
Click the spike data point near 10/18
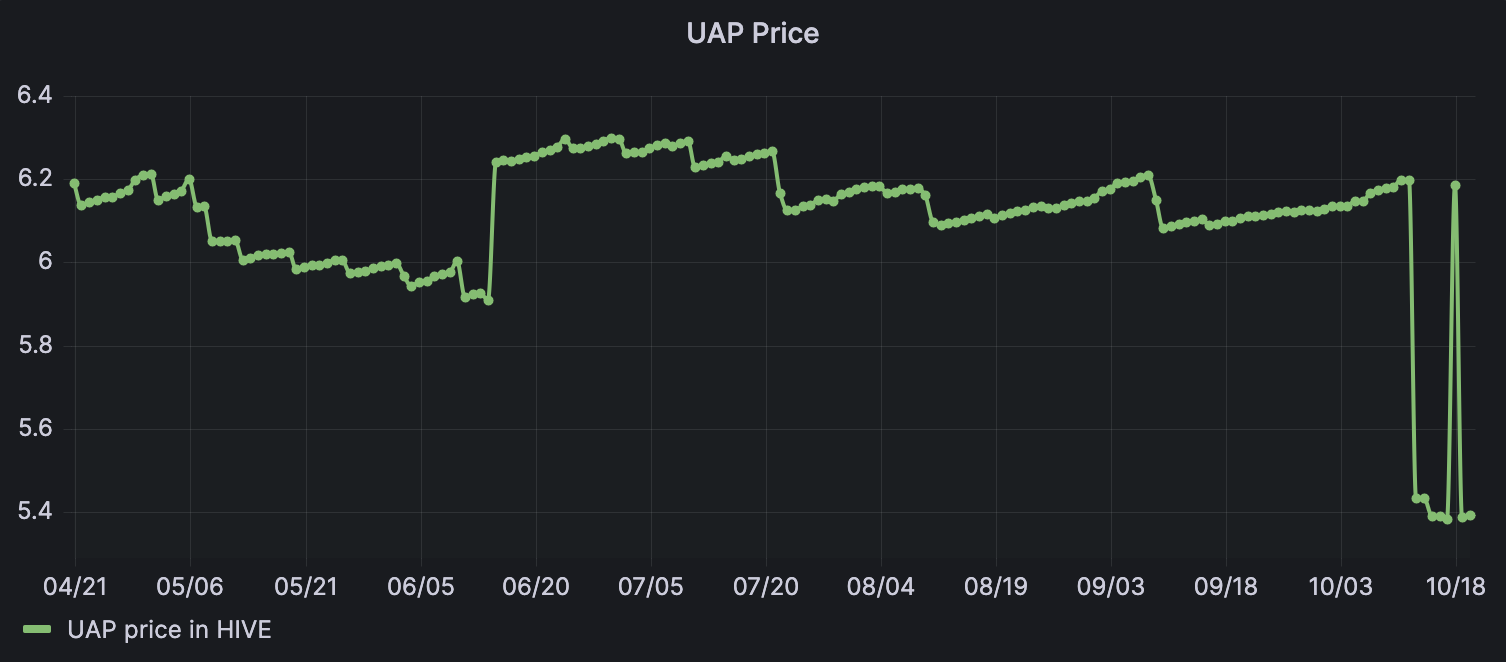point(1455,185)
